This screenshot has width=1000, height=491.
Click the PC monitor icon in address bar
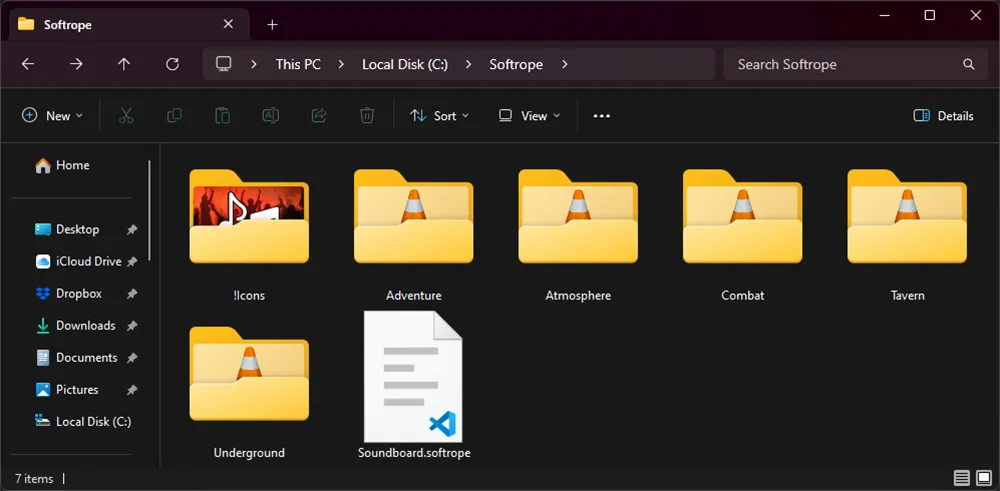click(x=223, y=64)
